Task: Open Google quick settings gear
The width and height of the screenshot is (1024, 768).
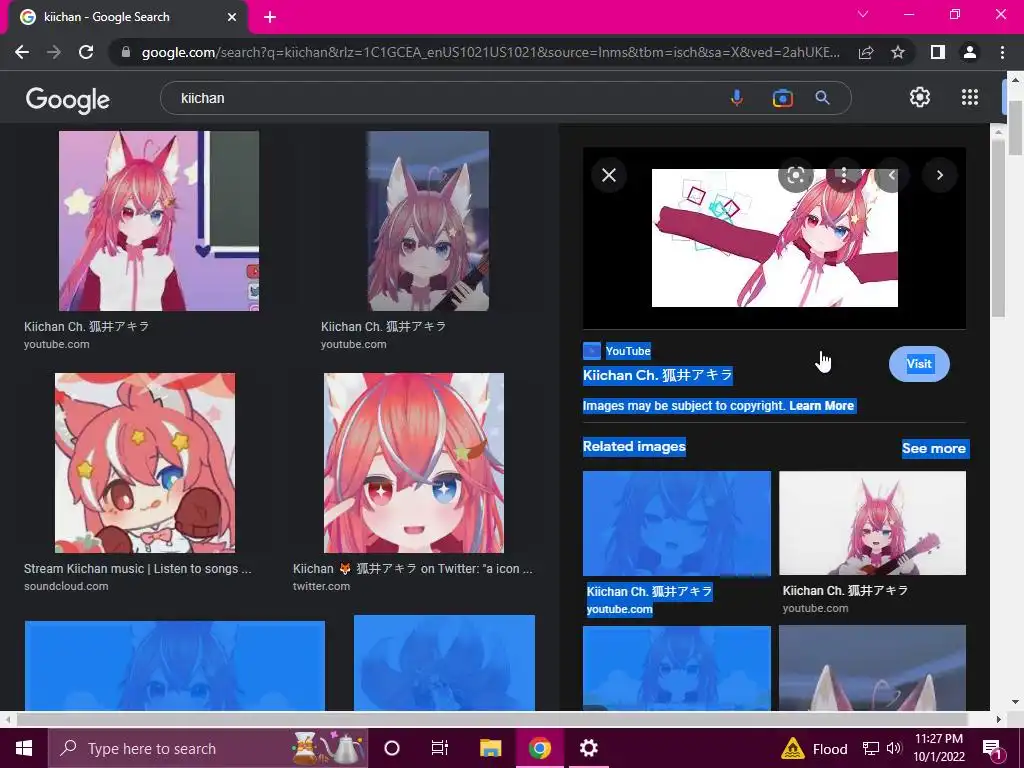Action: click(x=920, y=97)
